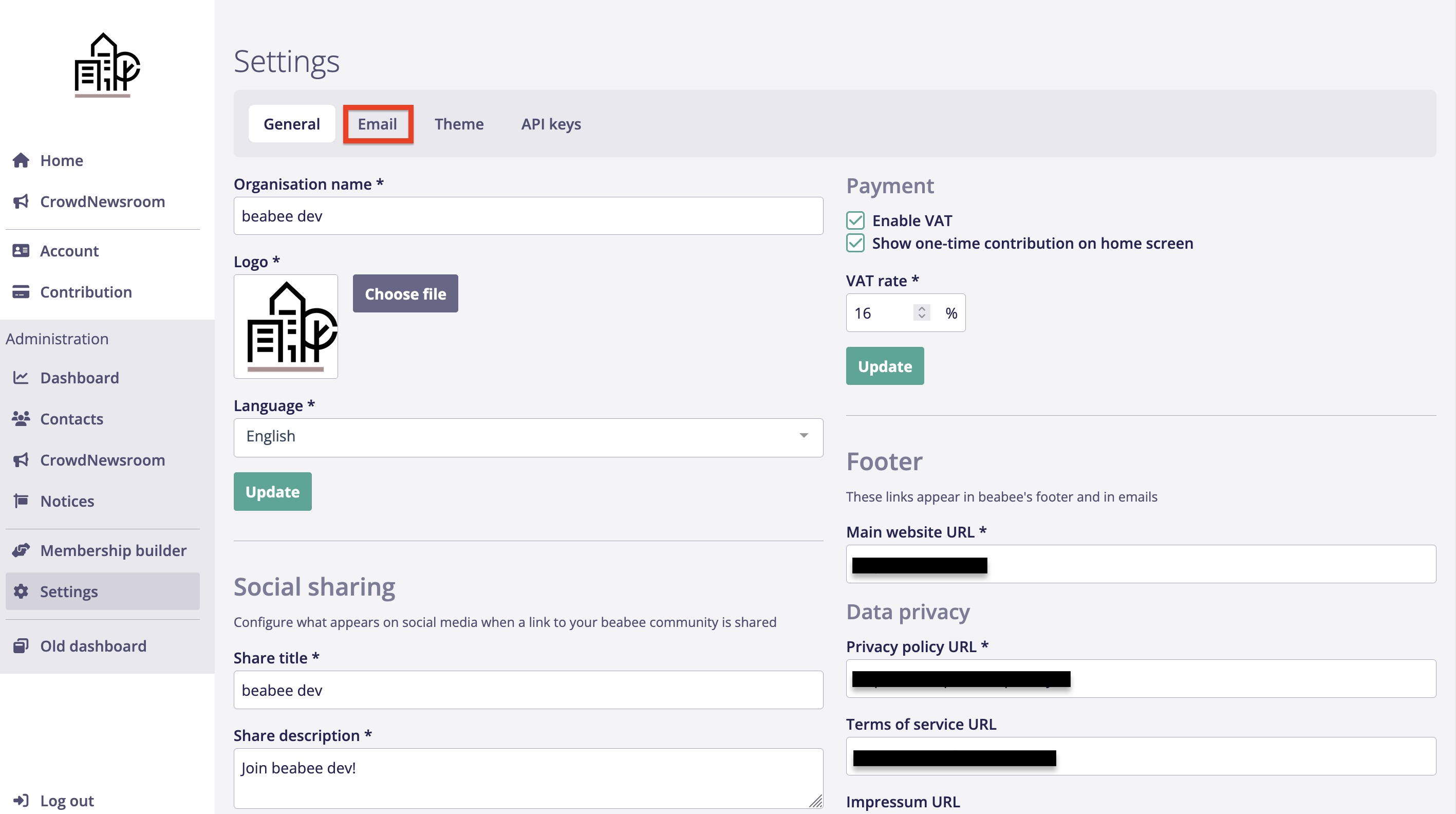
Task: Click the Notices sign icon
Action: pos(21,501)
